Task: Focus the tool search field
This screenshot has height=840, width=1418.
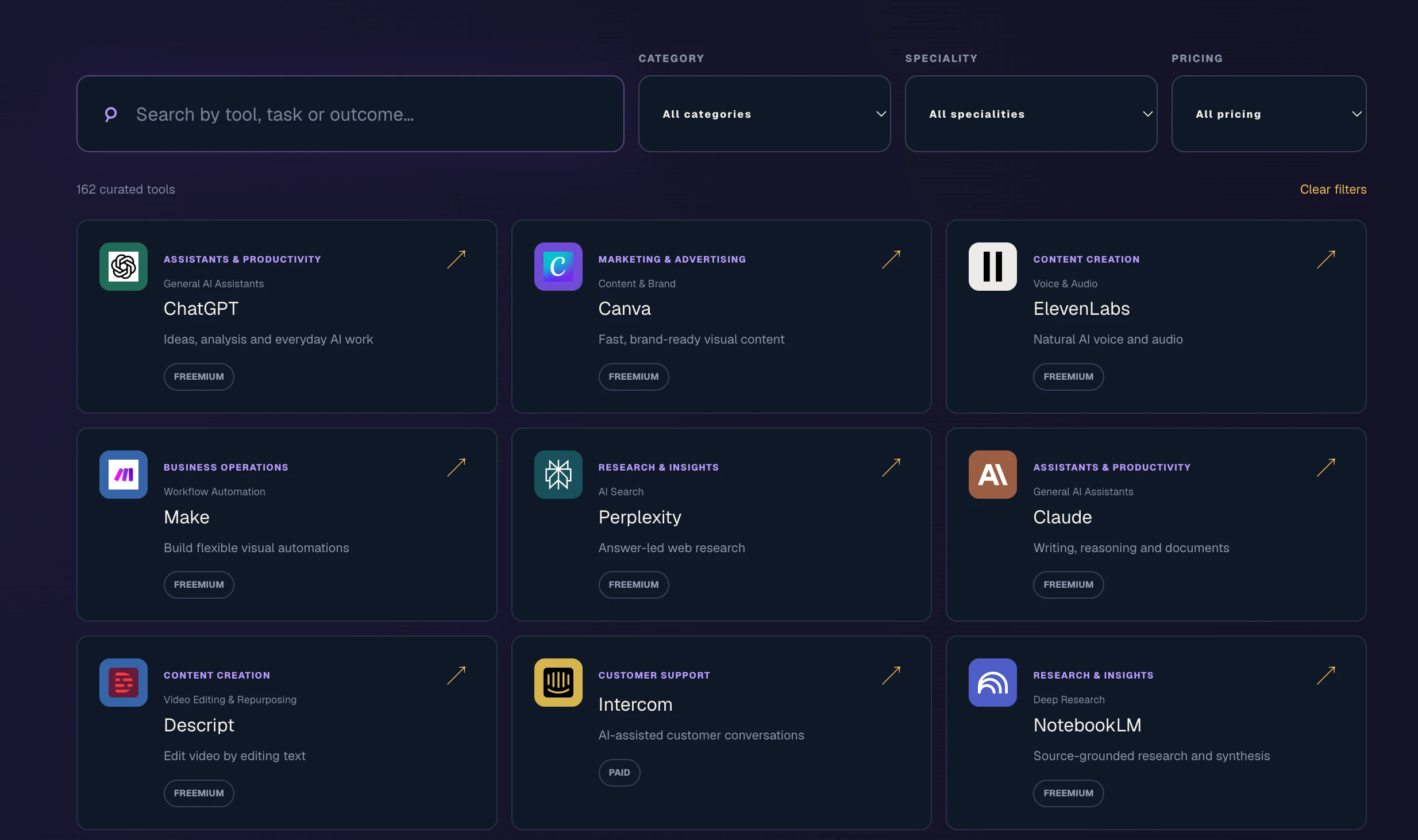Action: pyautogui.click(x=350, y=114)
